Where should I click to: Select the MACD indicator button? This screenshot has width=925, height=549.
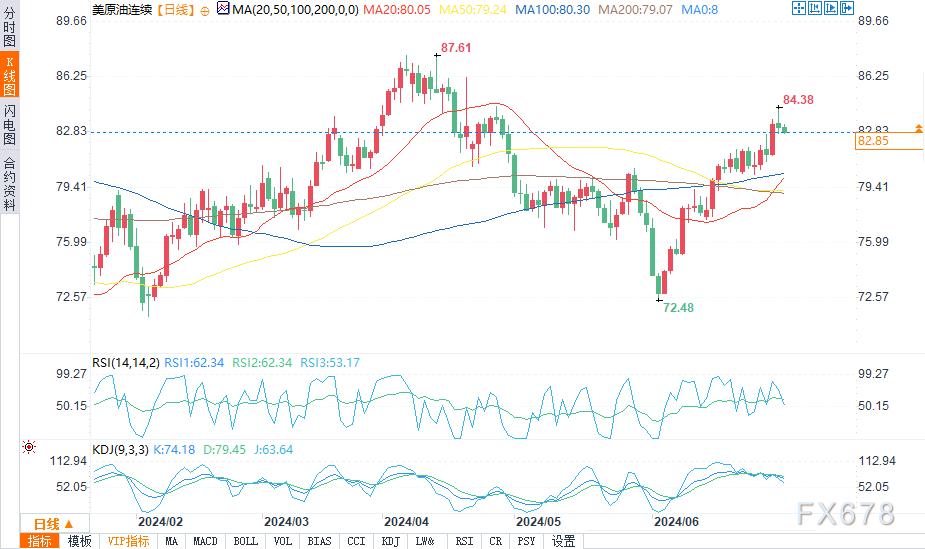click(x=205, y=541)
